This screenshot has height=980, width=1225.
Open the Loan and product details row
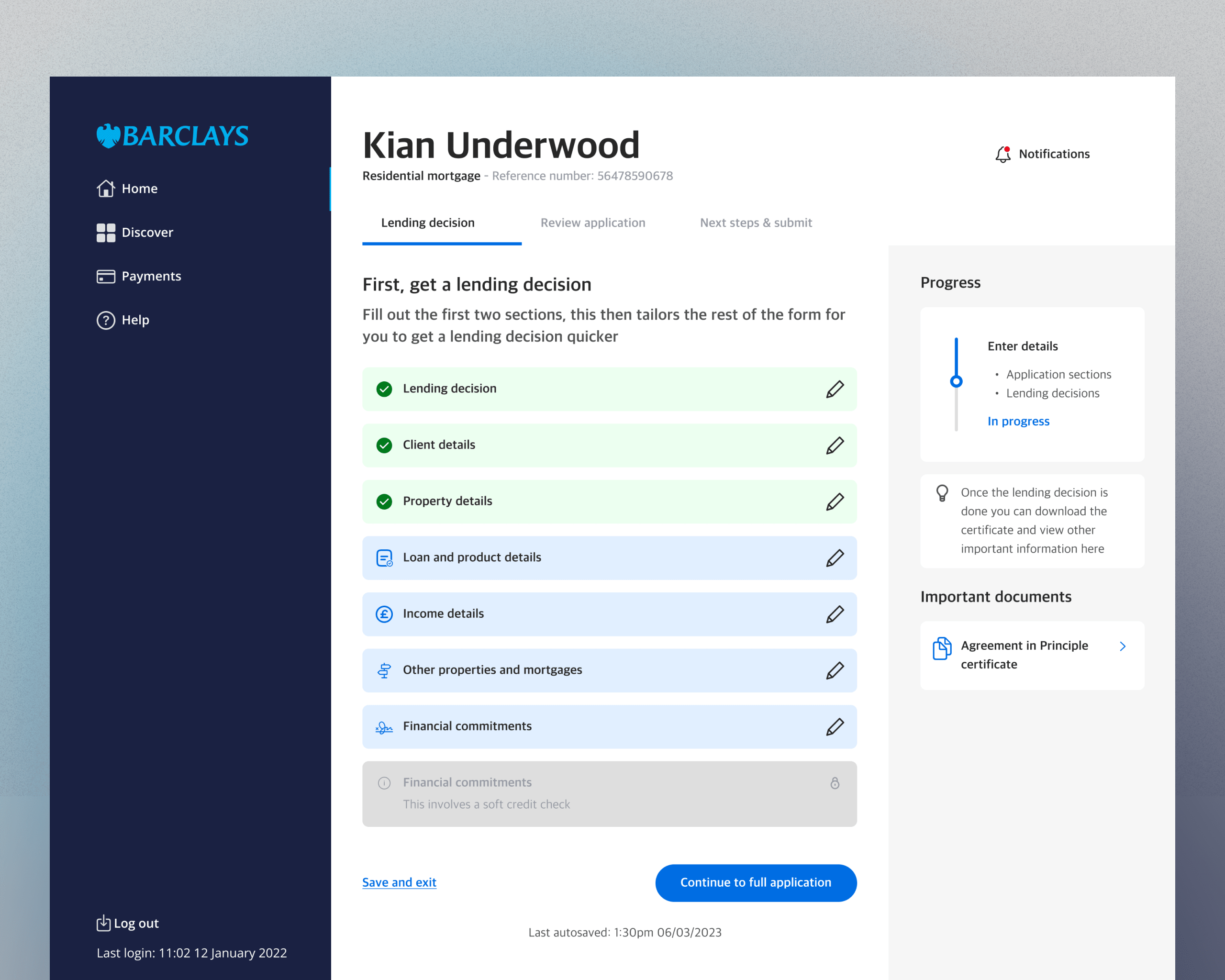click(609, 557)
